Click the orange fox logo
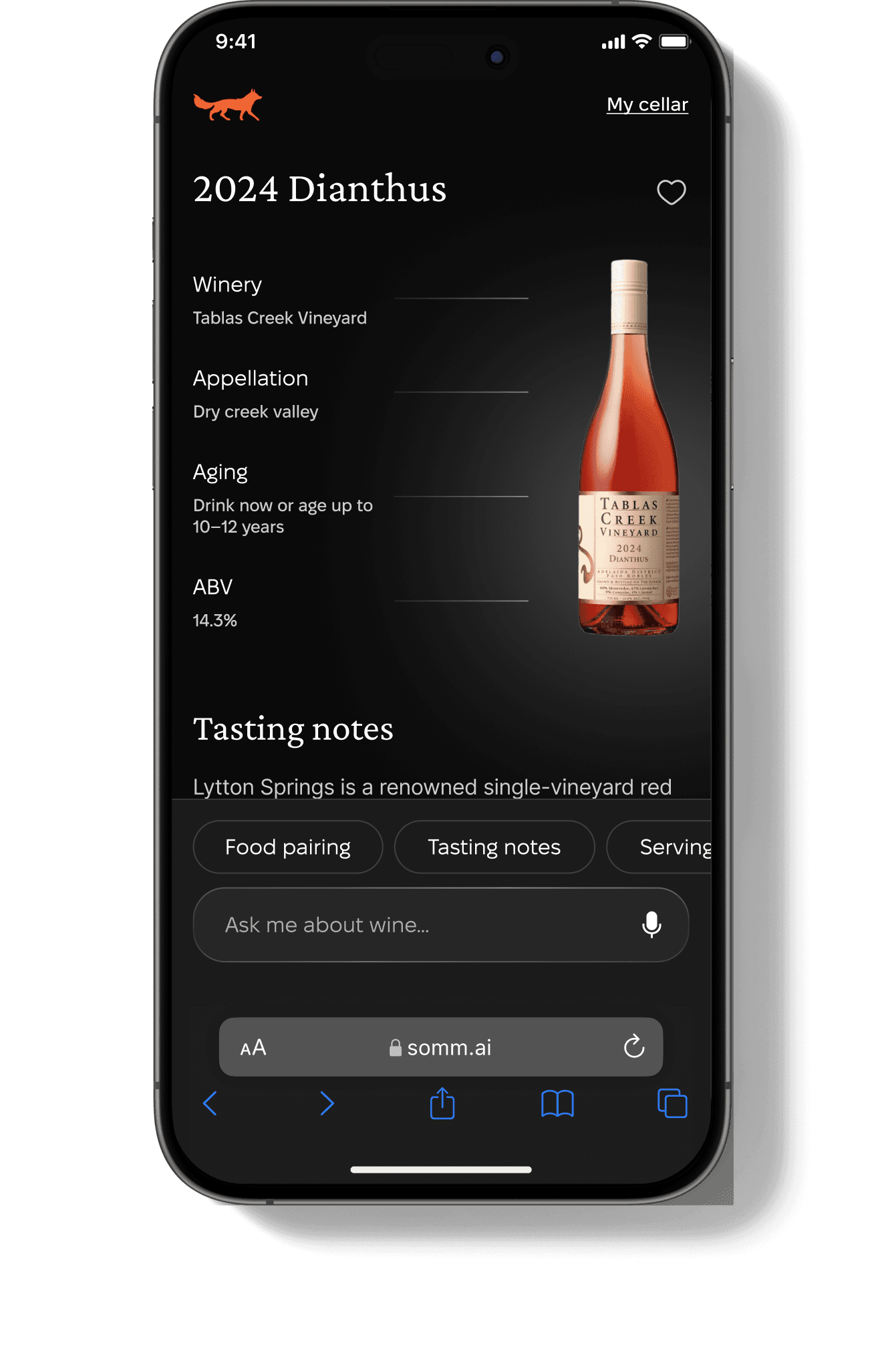This screenshot has height=1372, width=886. [227, 105]
